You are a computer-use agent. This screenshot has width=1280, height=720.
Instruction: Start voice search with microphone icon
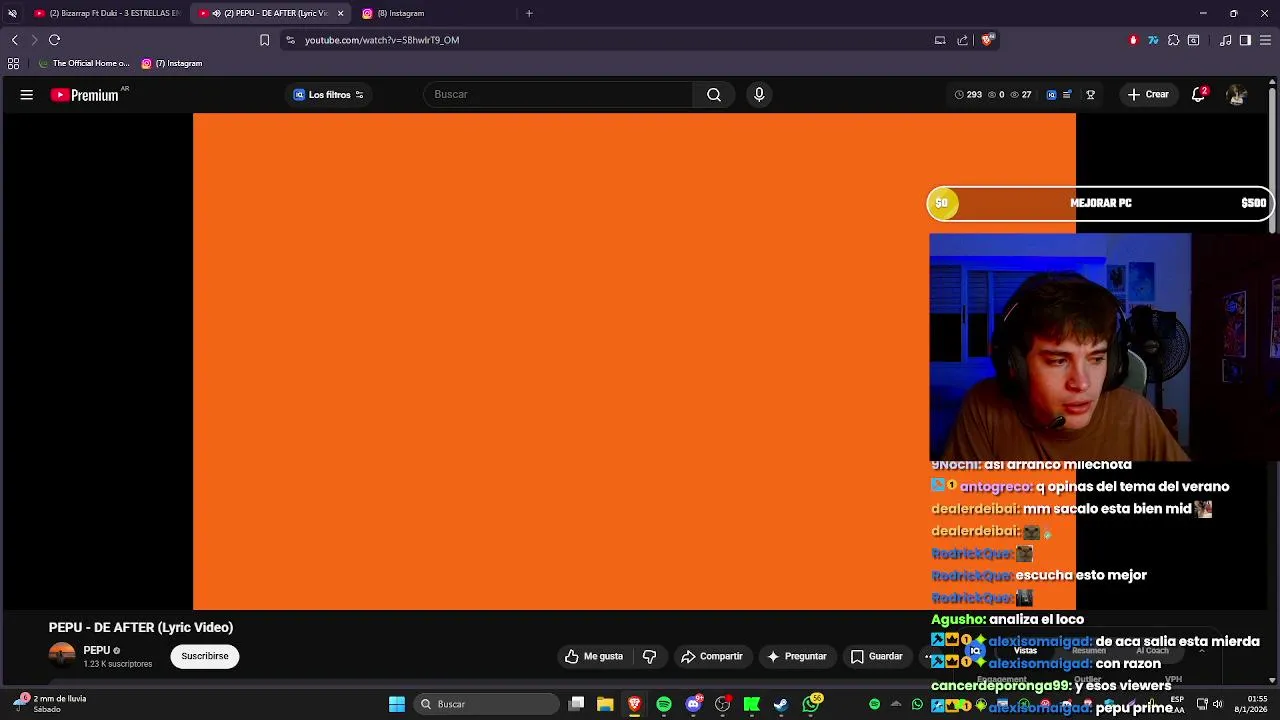point(759,95)
